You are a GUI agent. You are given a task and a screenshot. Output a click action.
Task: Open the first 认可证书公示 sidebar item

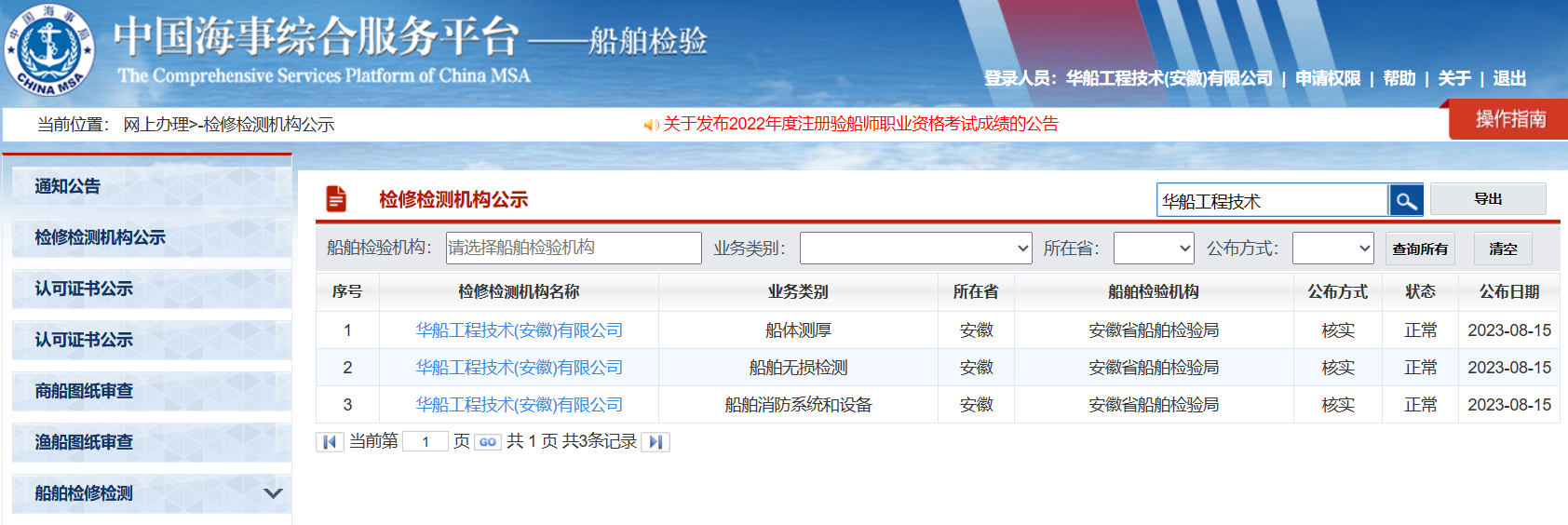pyautogui.click(x=152, y=289)
